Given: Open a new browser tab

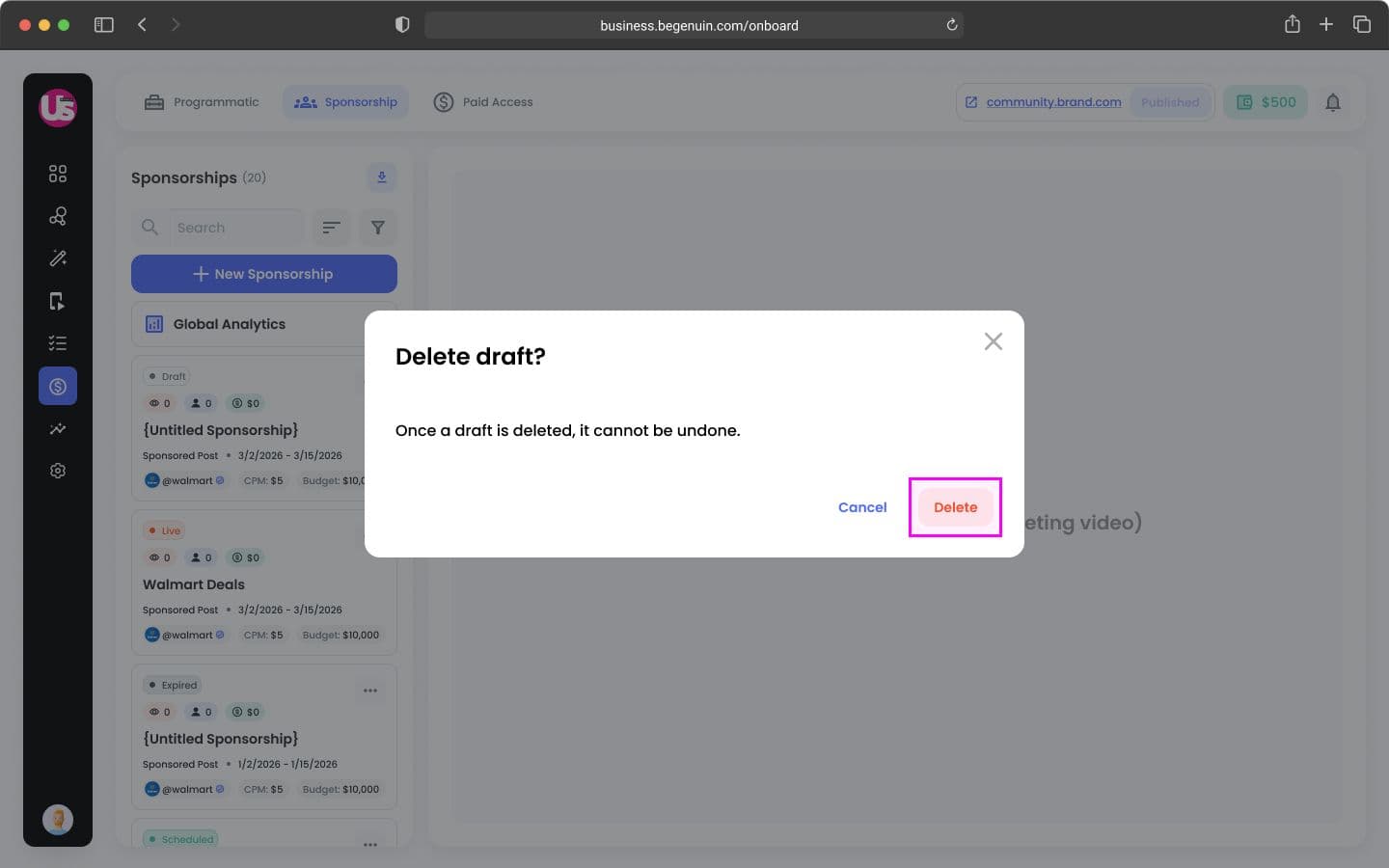Looking at the screenshot, I should [x=1326, y=25].
